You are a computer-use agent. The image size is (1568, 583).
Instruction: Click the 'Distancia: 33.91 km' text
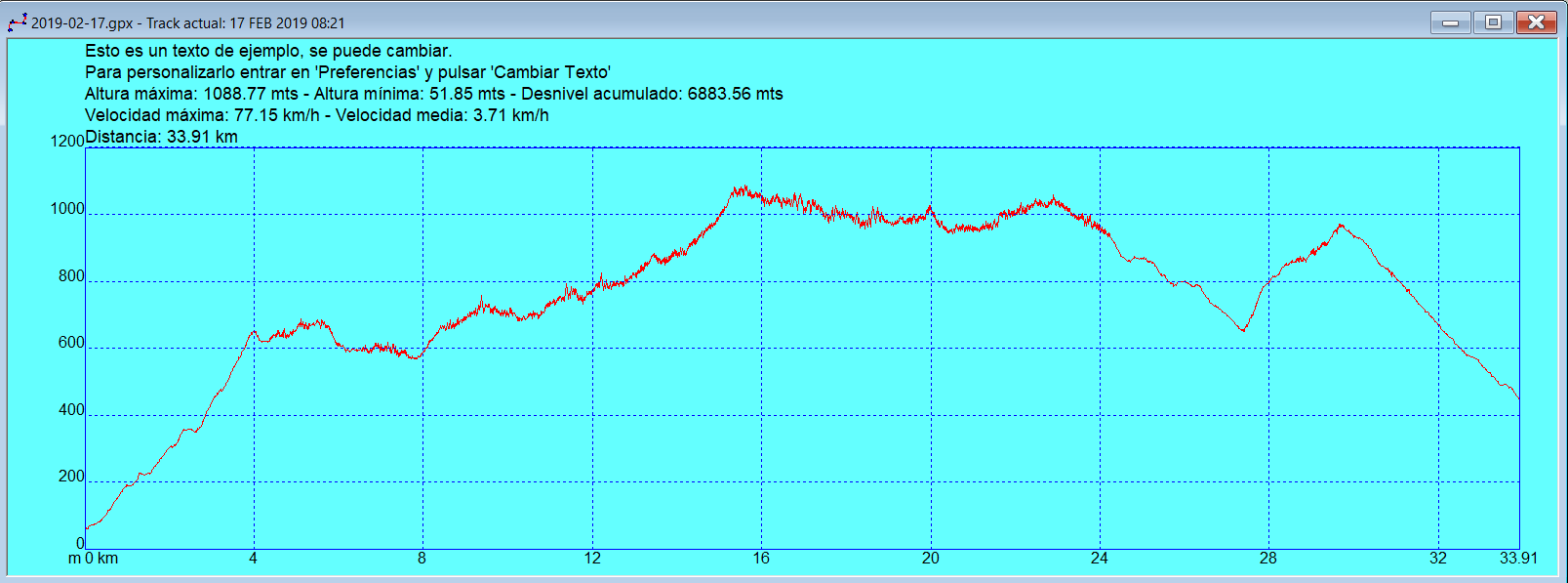[x=161, y=137]
